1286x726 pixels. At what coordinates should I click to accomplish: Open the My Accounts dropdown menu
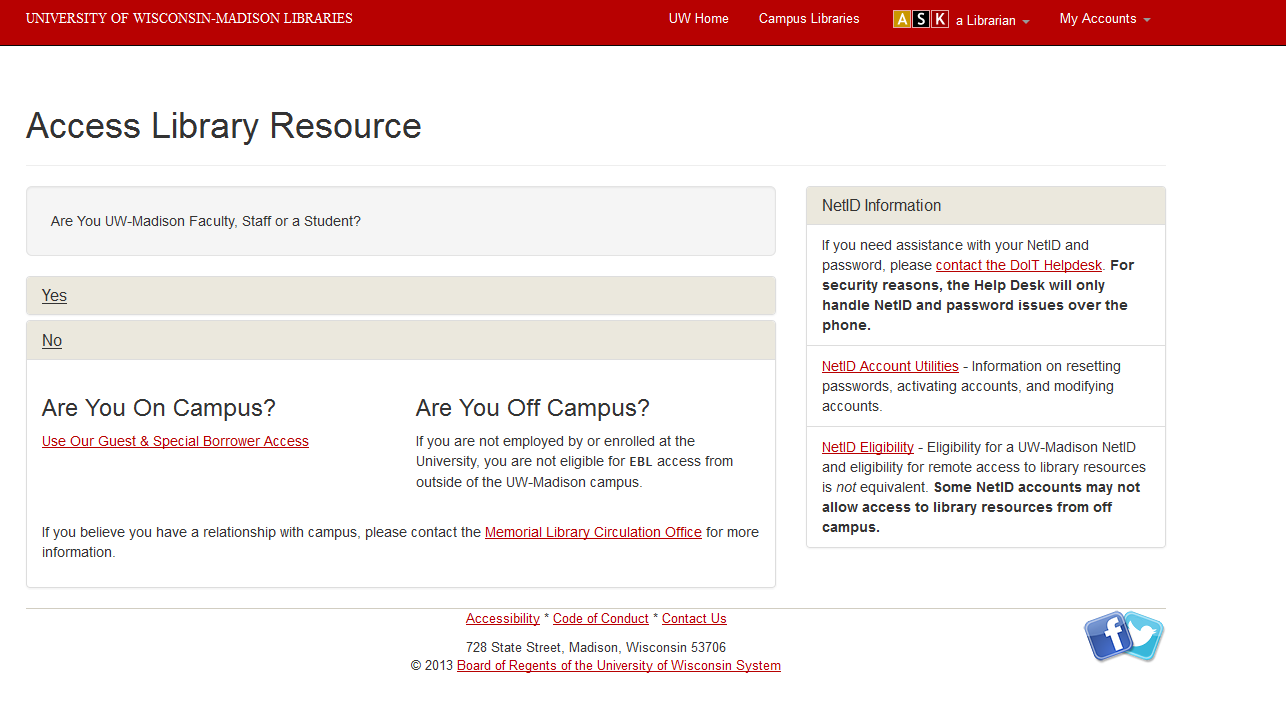(x=1105, y=19)
